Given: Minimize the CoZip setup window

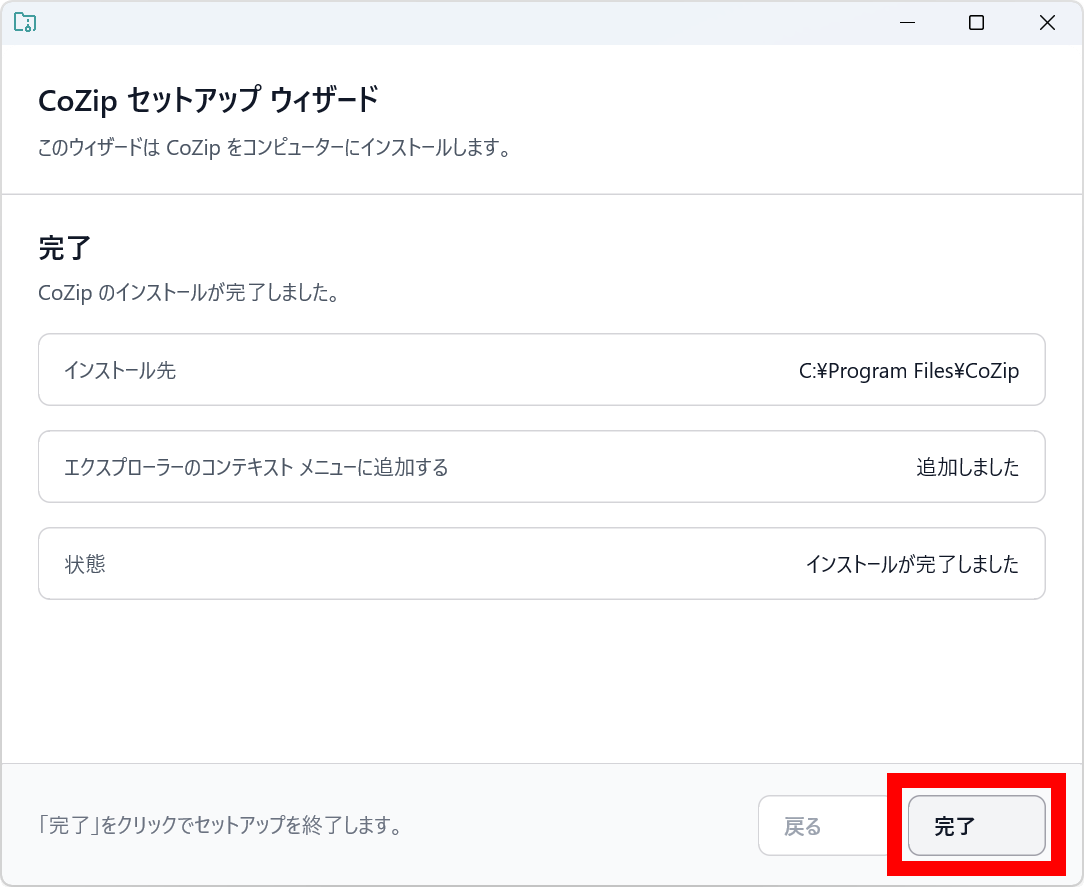Looking at the screenshot, I should (907, 23).
